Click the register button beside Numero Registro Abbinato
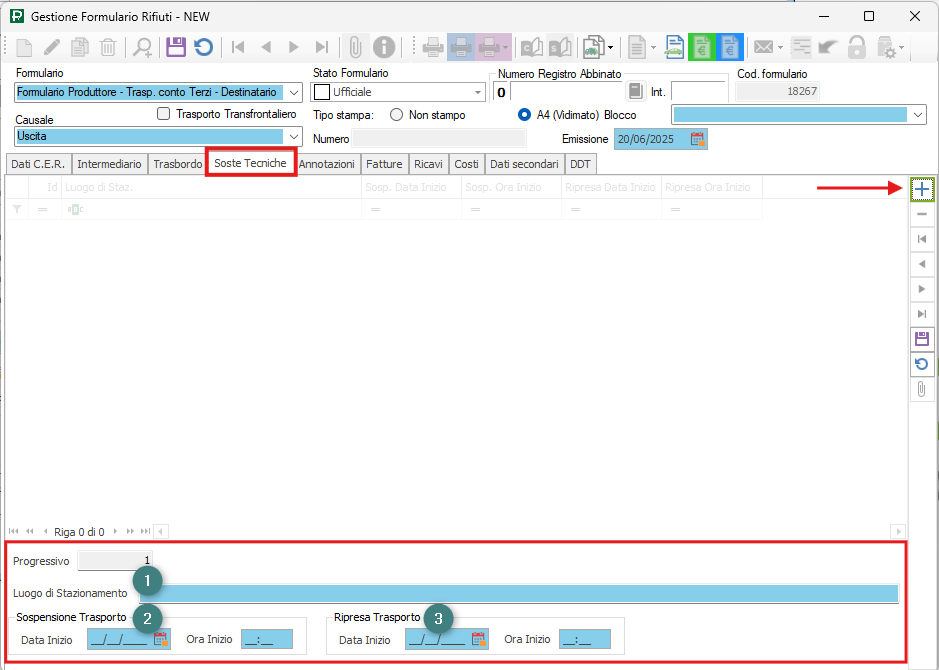Screen dimensions: 939x670 pyautogui.click(x=635, y=92)
